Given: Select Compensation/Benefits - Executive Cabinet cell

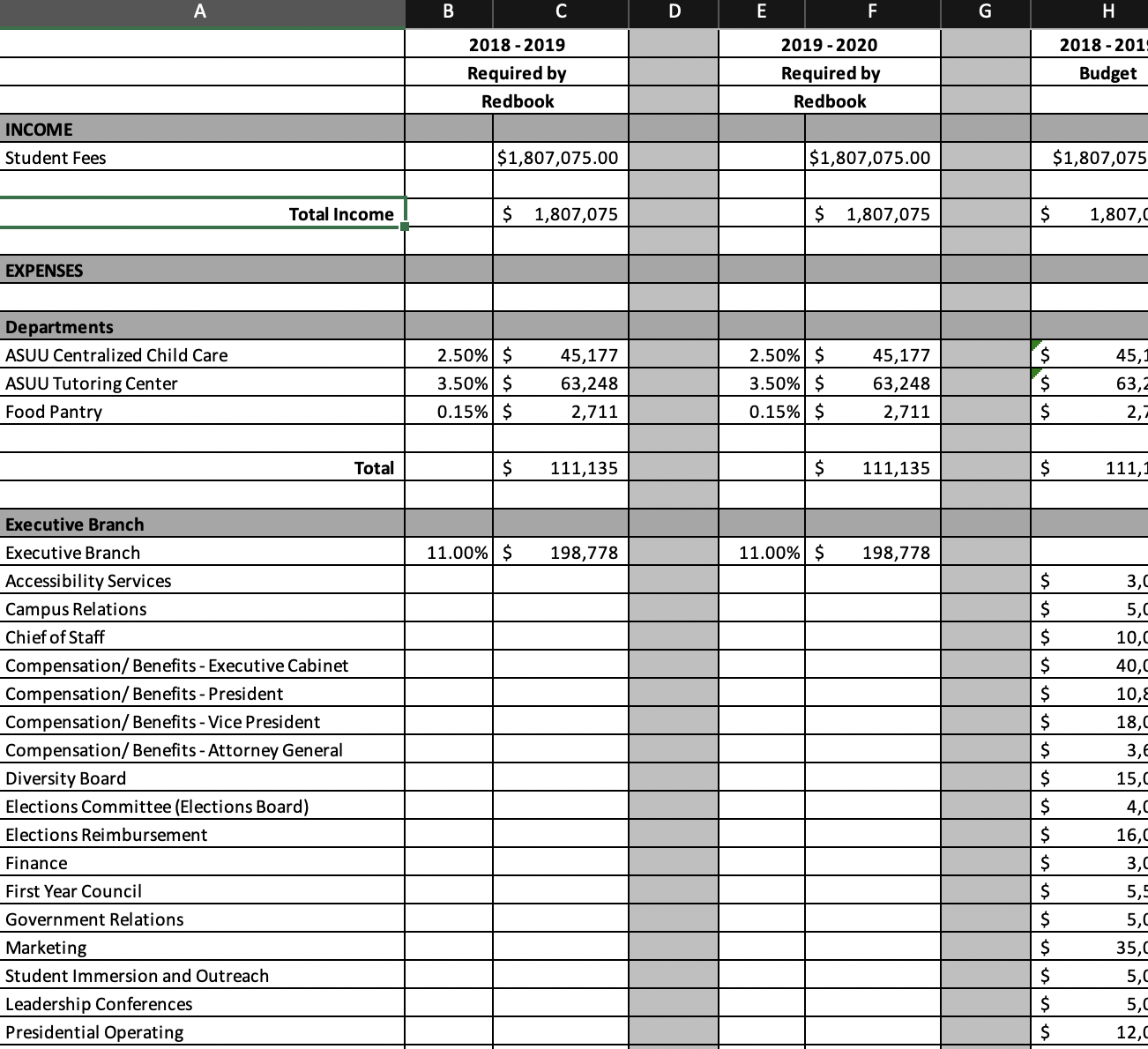Looking at the screenshot, I should [202, 665].
